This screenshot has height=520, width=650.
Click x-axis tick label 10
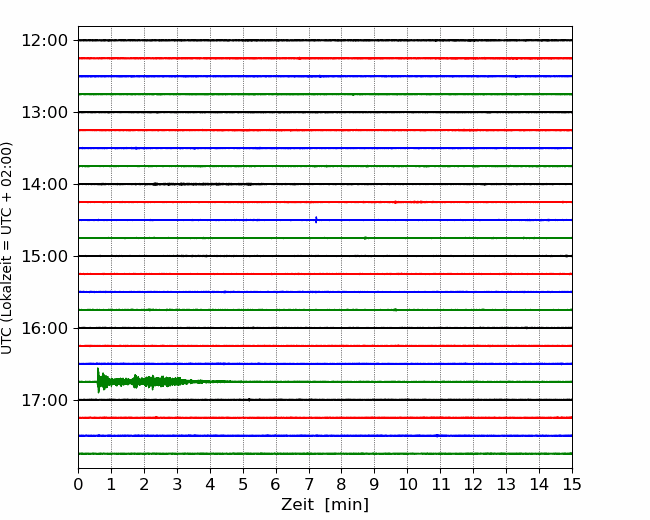pos(407,484)
